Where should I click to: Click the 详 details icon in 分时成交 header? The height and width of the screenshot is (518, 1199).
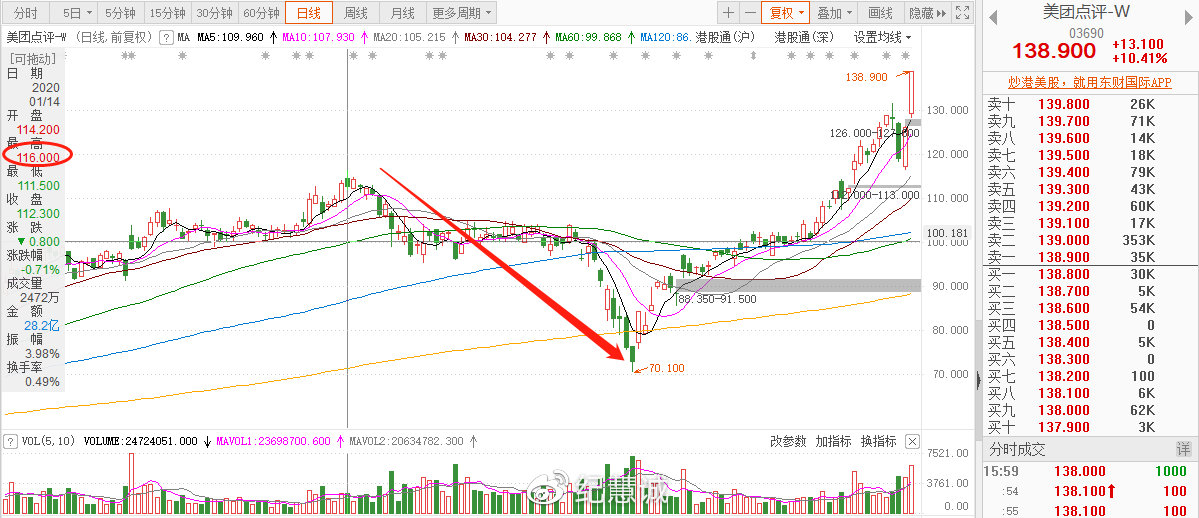pyautogui.click(x=1184, y=450)
